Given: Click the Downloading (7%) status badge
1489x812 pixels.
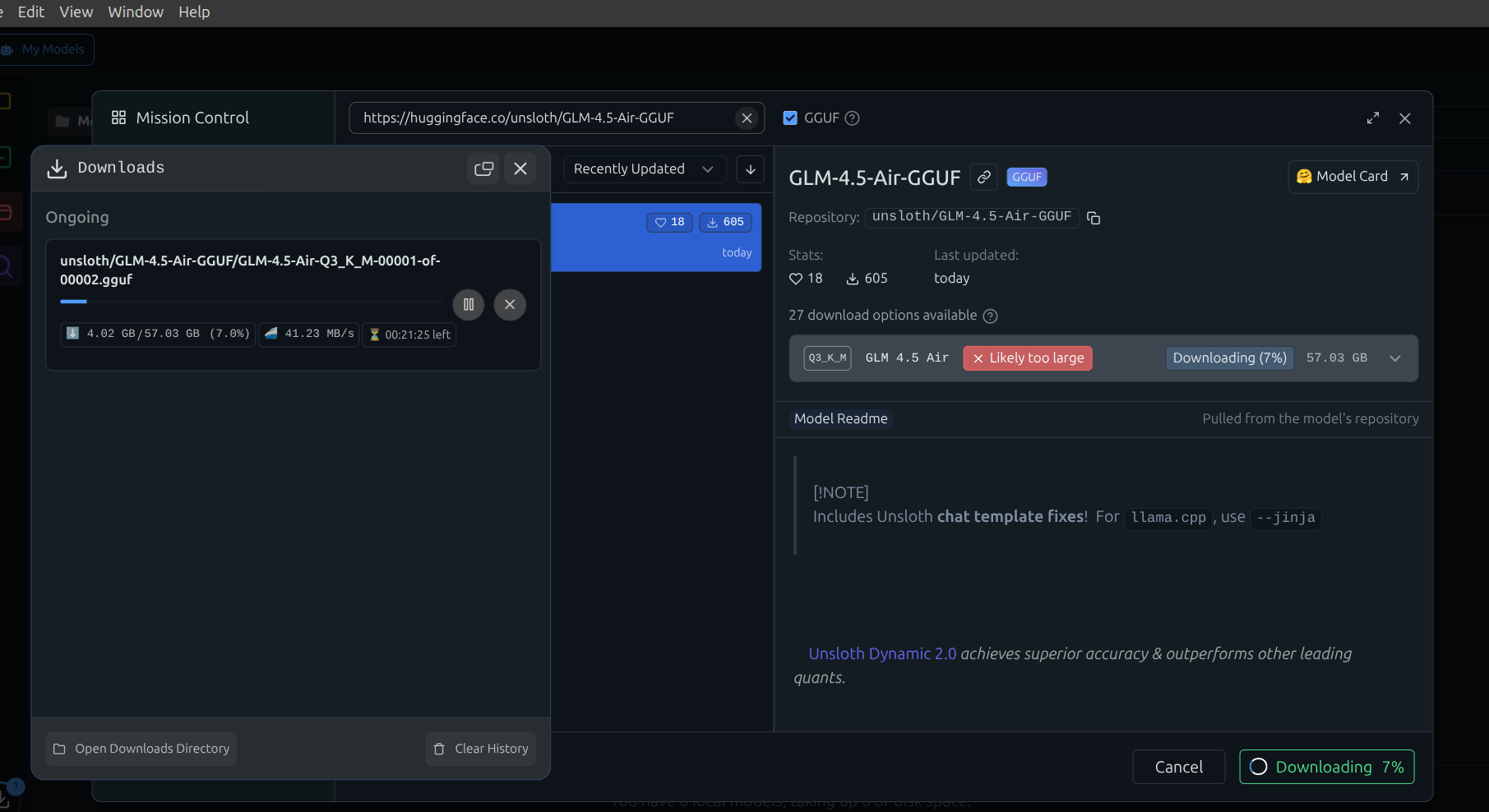Looking at the screenshot, I should [x=1230, y=358].
